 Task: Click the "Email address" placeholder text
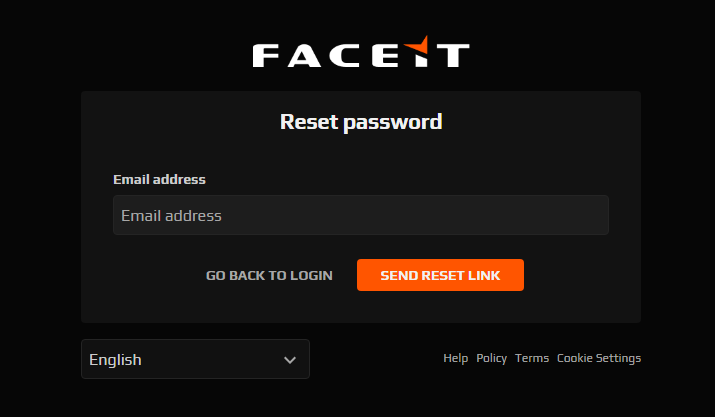coord(171,216)
